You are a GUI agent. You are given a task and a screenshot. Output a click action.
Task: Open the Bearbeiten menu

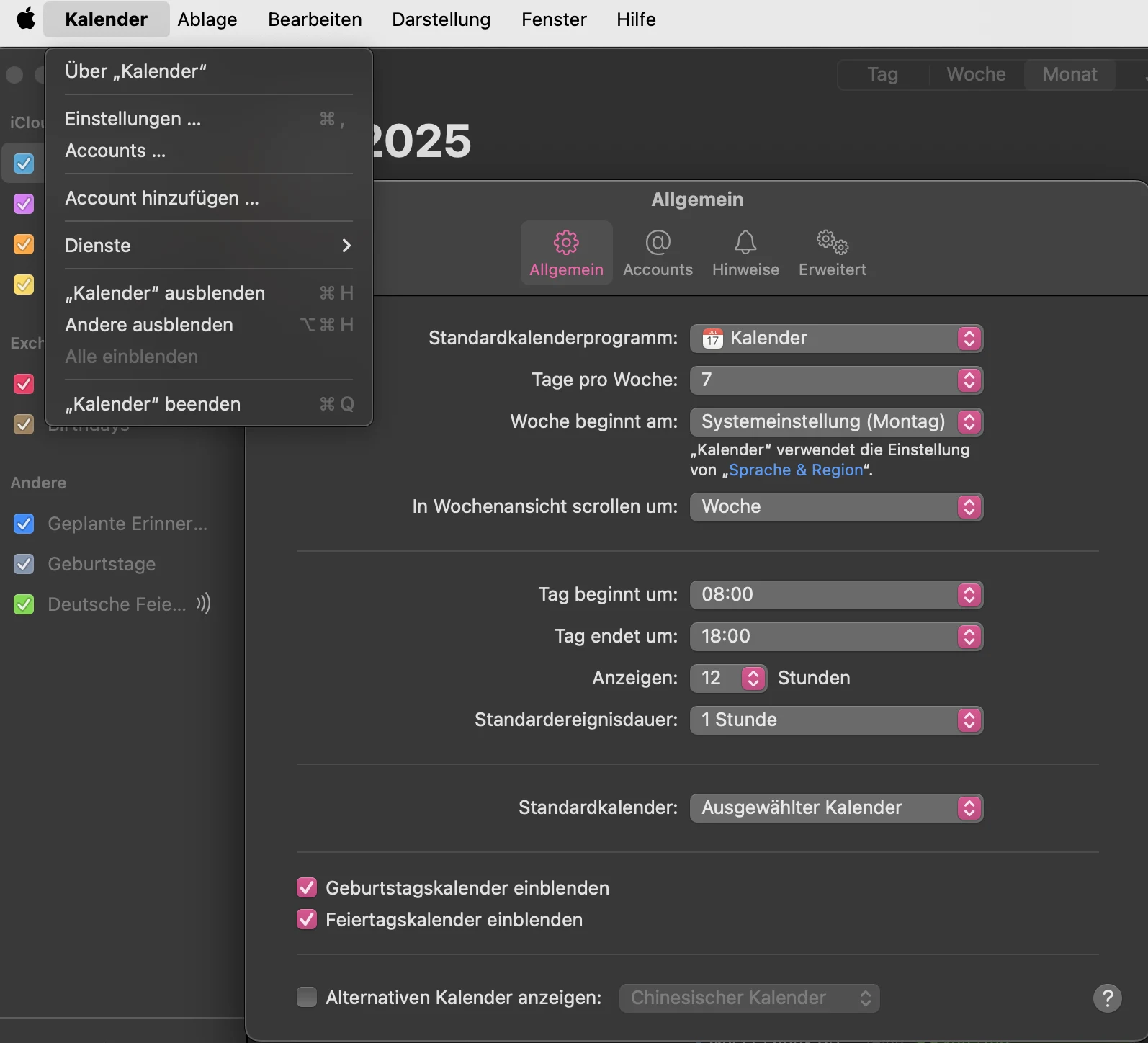[315, 19]
